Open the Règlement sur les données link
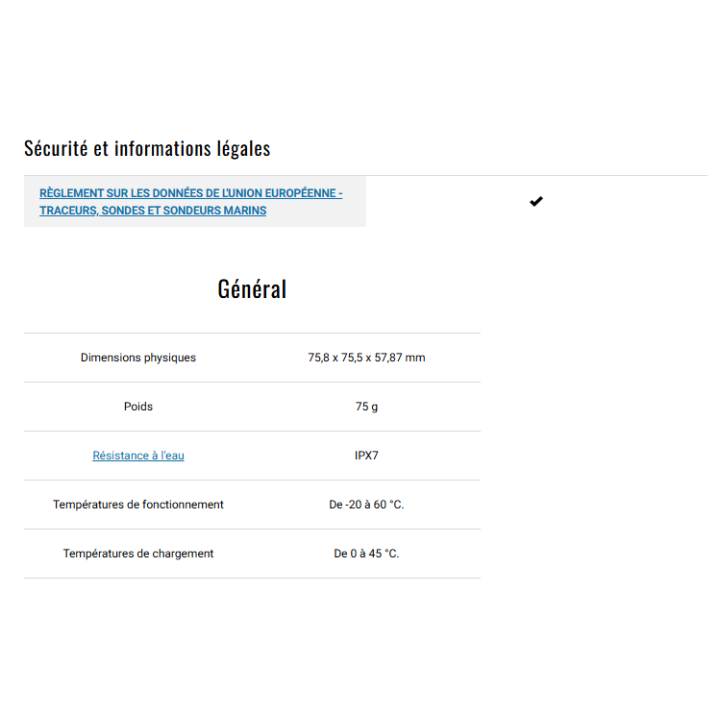The height and width of the screenshot is (720, 720). (x=190, y=193)
